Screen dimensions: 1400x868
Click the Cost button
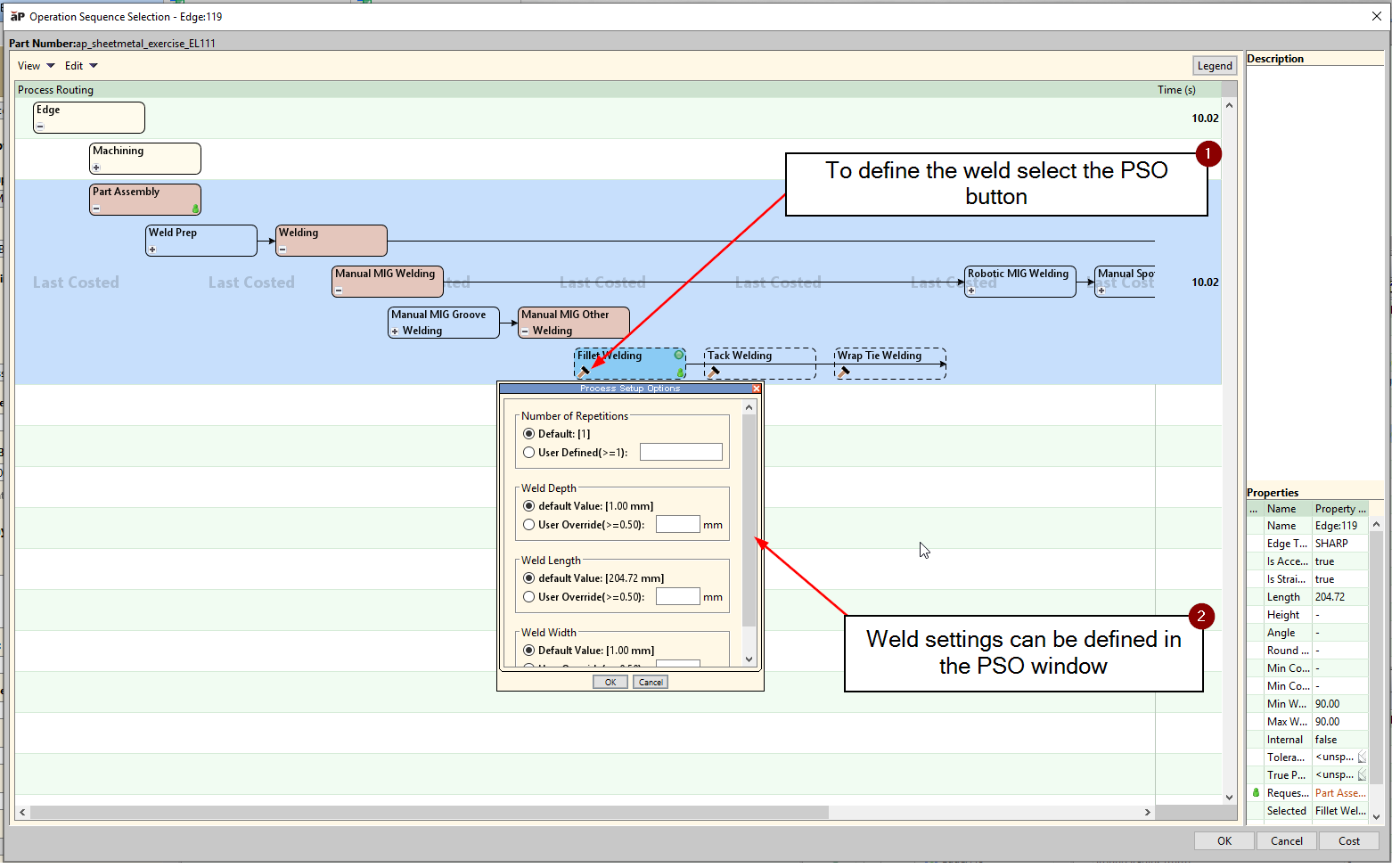point(1348,841)
